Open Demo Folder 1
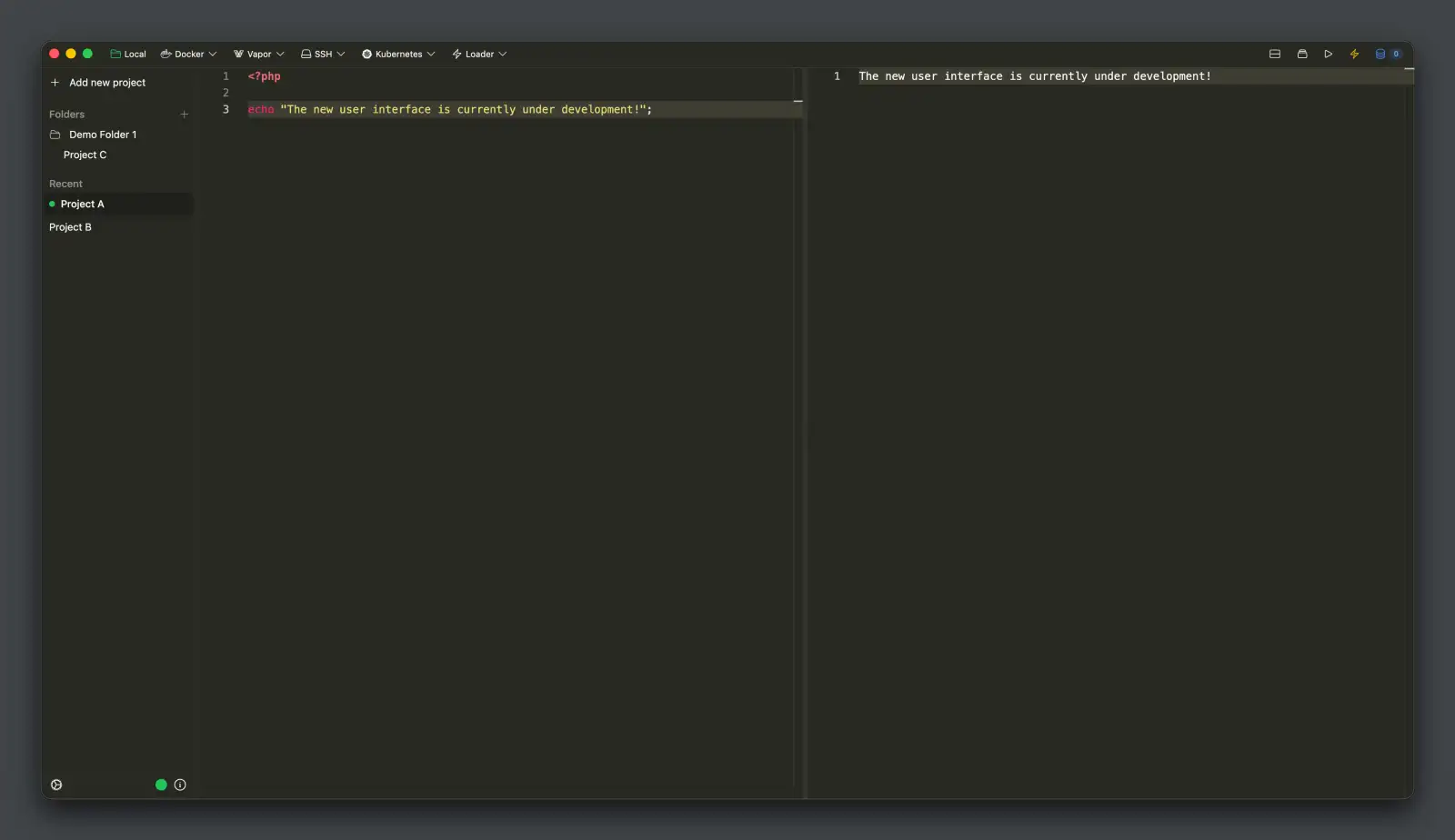Image resolution: width=1455 pixels, height=840 pixels. tap(94, 135)
